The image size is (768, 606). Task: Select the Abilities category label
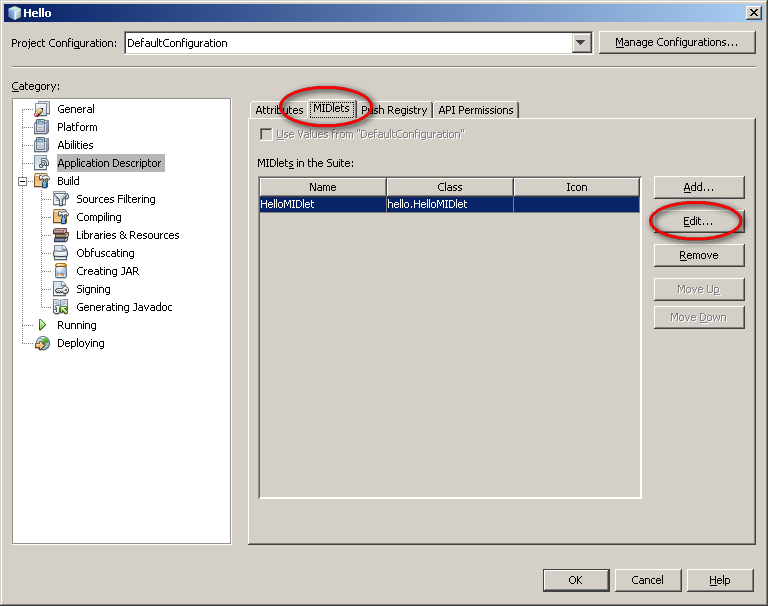coord(75,145)
